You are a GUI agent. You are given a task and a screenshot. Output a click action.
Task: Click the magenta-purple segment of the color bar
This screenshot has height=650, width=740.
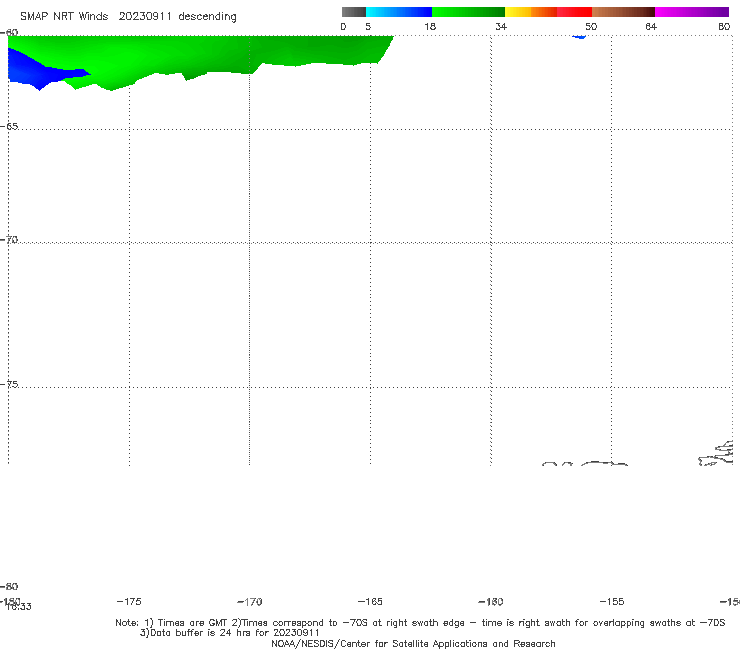pyautogui.click(x=692, y=12)
